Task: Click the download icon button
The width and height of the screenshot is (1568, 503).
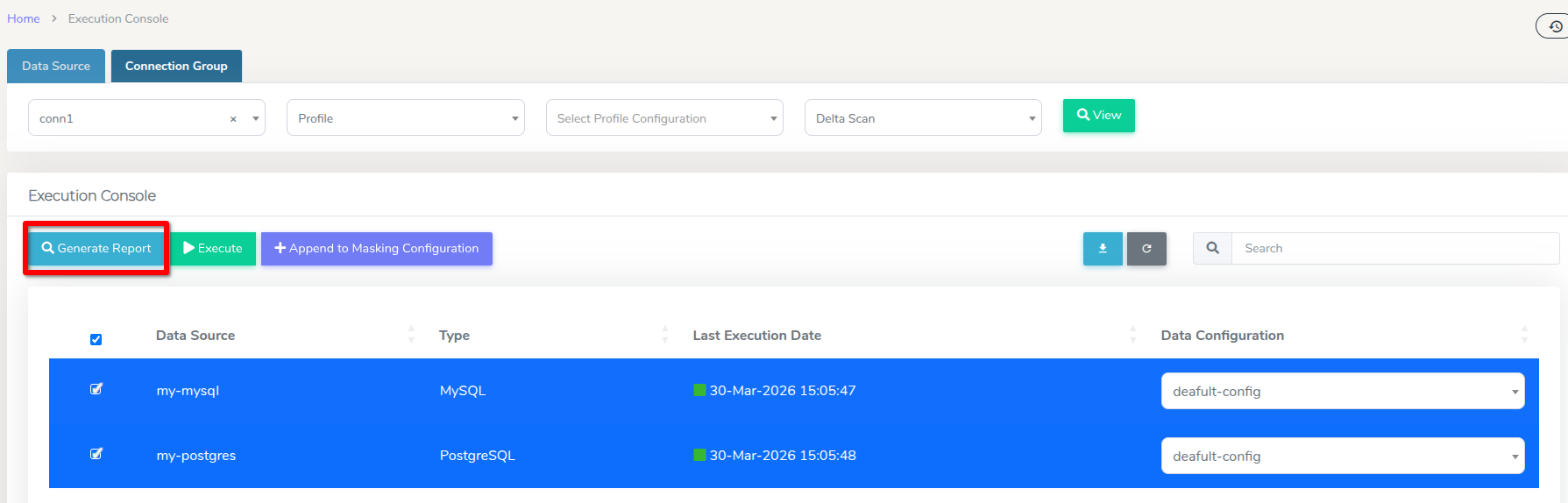Action: tap(1102, 249)
